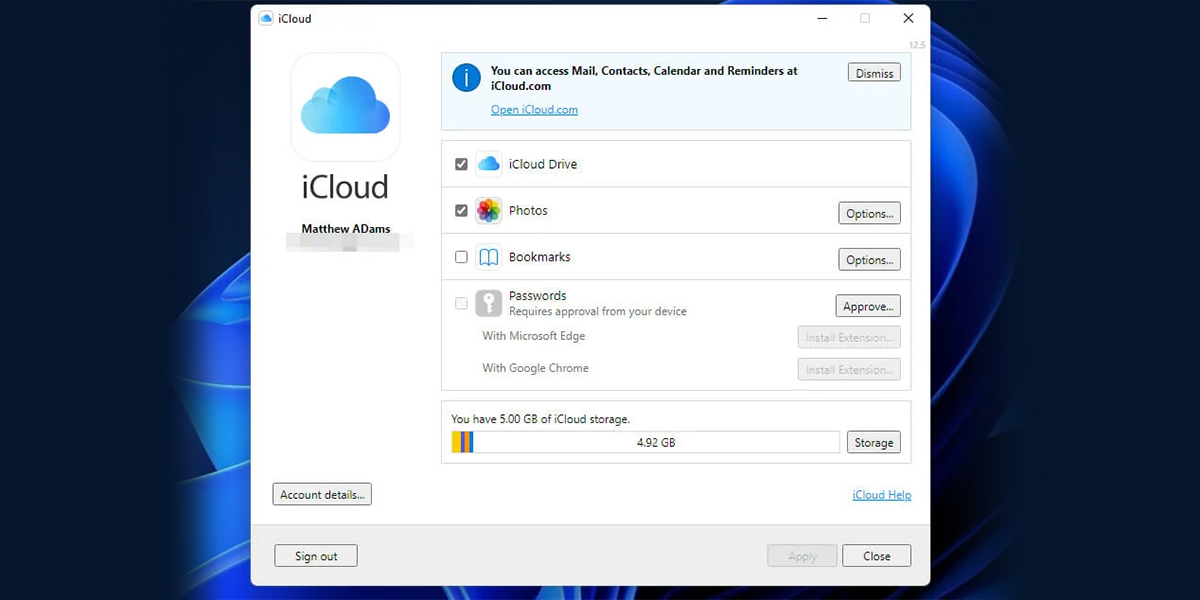Click the iCloud Drive cloud icon
1200x600 pixels.
[x=488, y=163]
